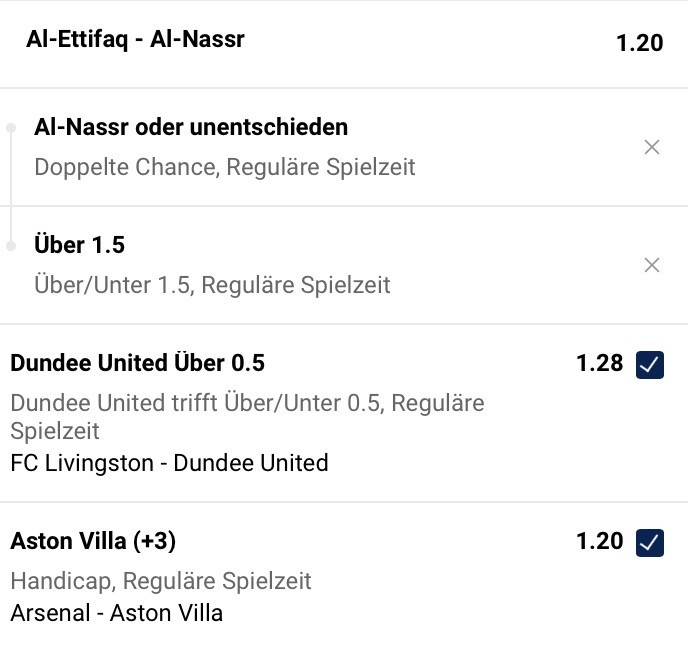Select the Al-Nassr oder unentschieden title
Screen dimensions: 688x646
[x=191, y=127]
